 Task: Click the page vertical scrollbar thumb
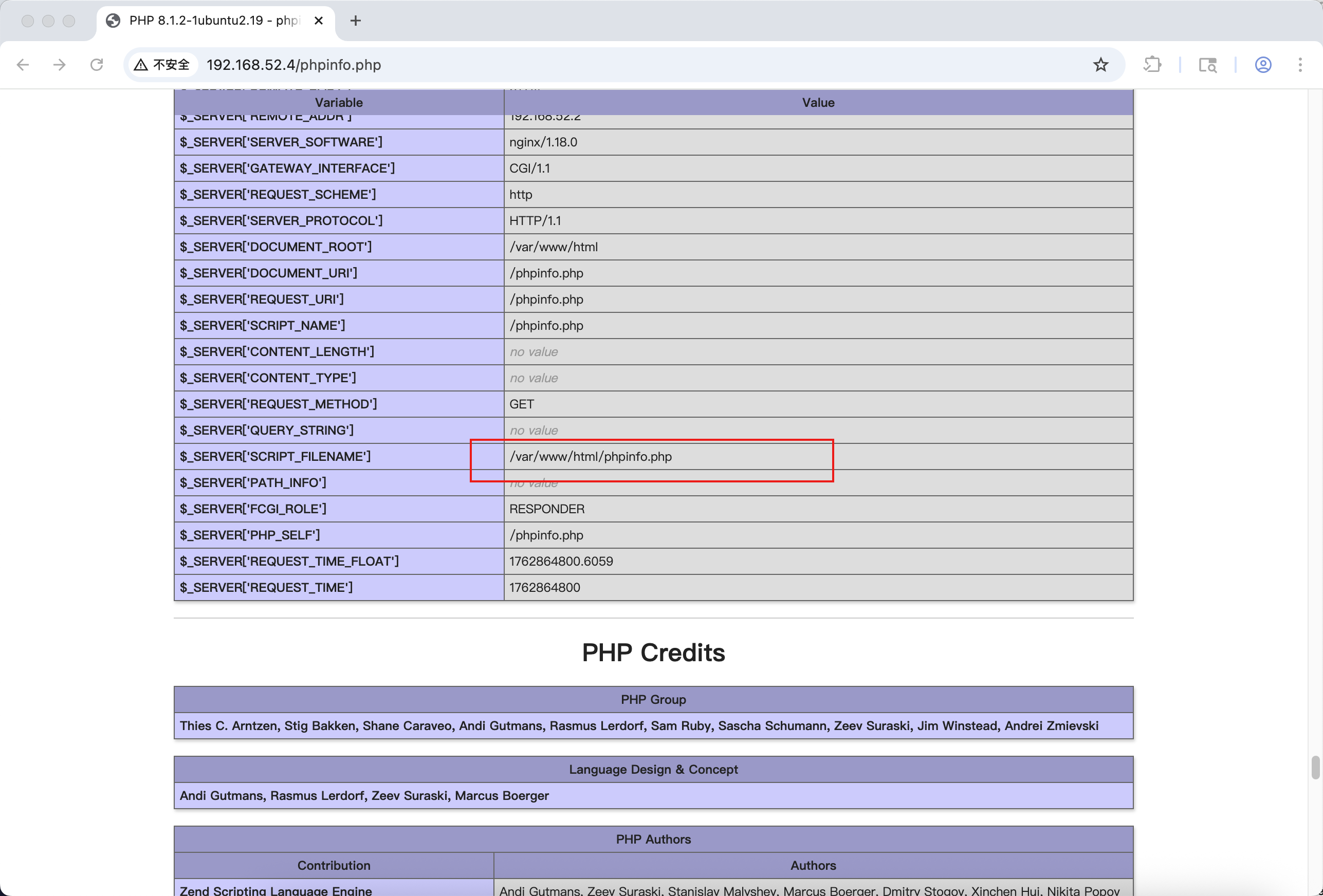[x=1315, y=767]
